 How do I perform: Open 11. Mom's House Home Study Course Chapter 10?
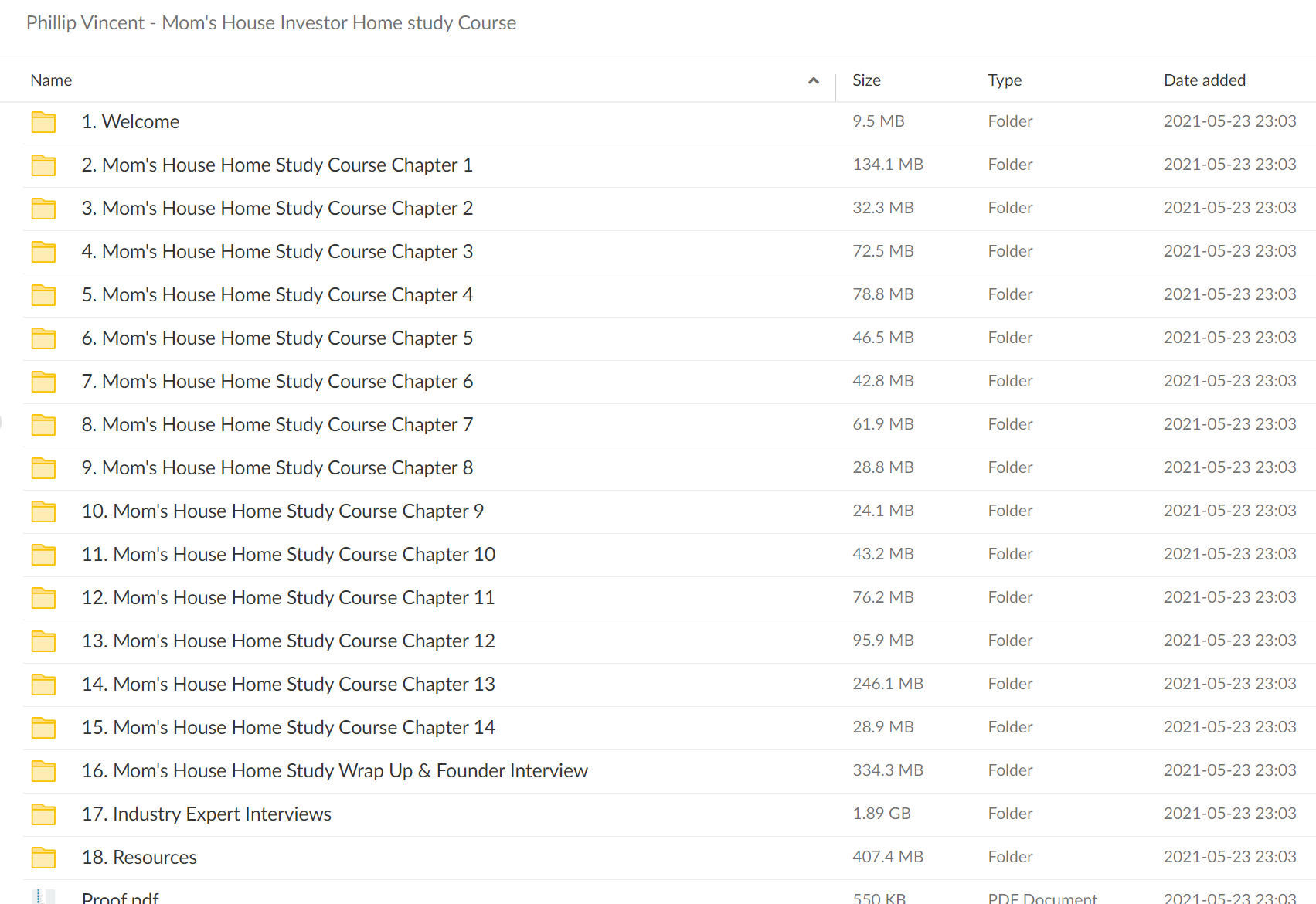(288, 555)
